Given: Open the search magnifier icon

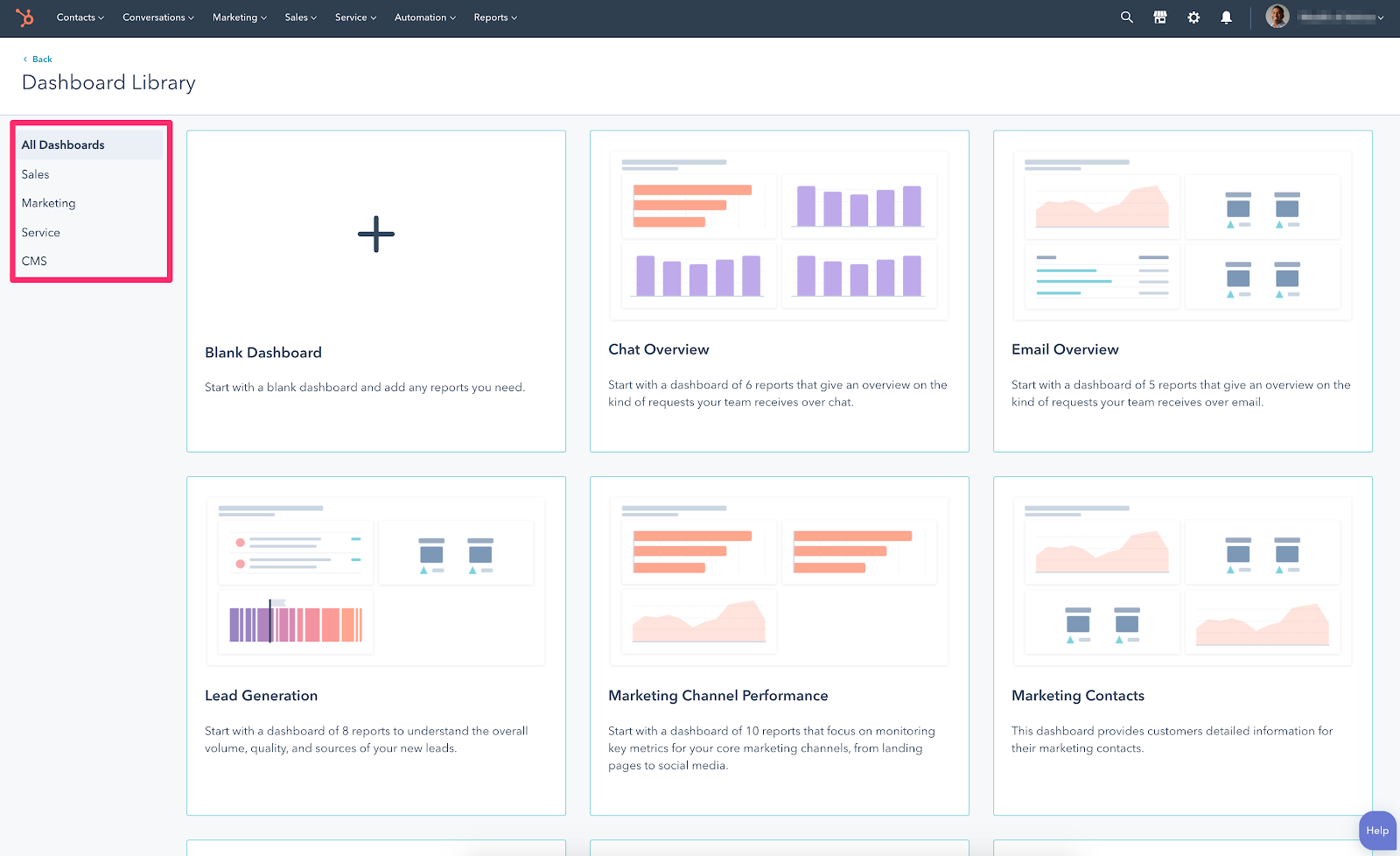Looking at the screenshot, I should tap(1126, 18).
